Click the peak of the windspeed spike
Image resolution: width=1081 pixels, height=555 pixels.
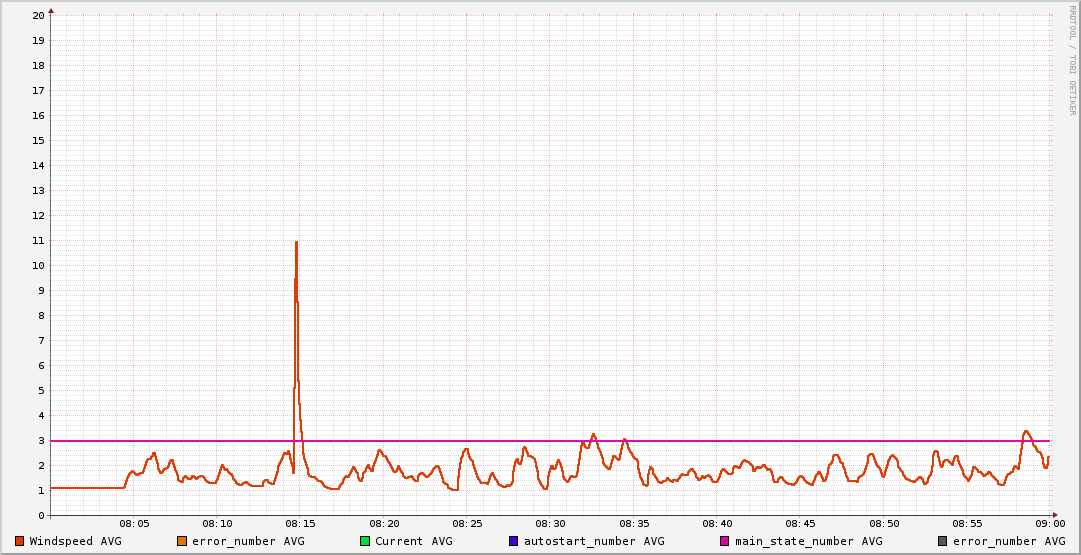[x=296, y=241]
